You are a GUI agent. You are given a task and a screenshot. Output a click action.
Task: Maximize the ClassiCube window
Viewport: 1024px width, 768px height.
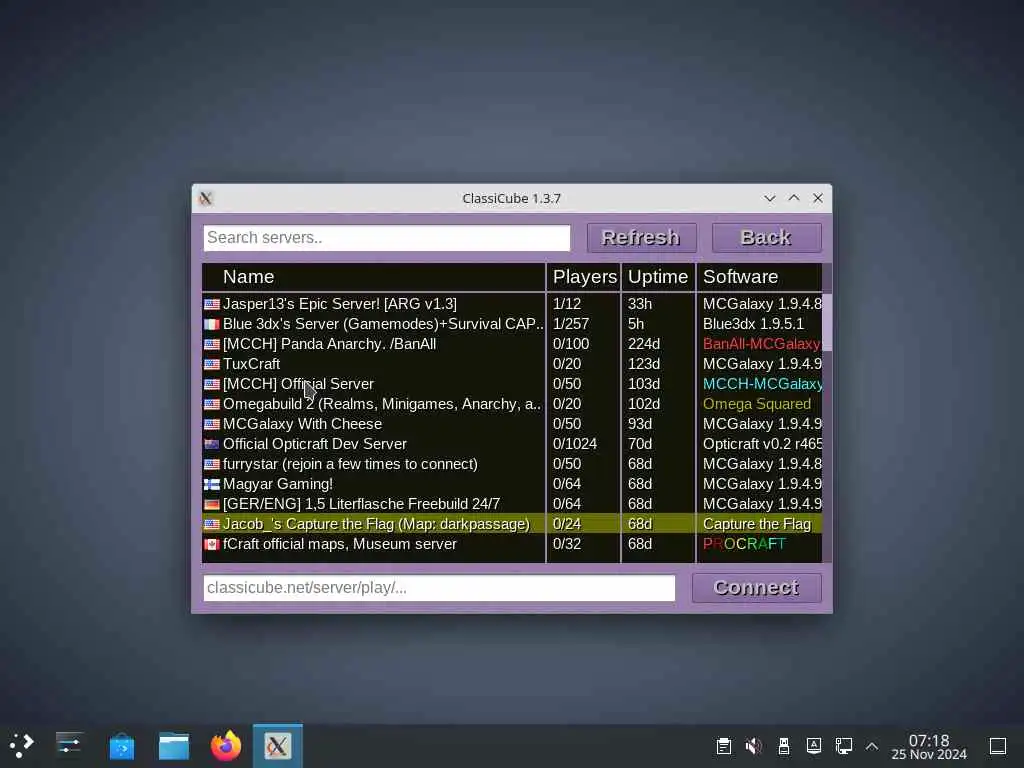pyautogui.click(x=794, y=199)
